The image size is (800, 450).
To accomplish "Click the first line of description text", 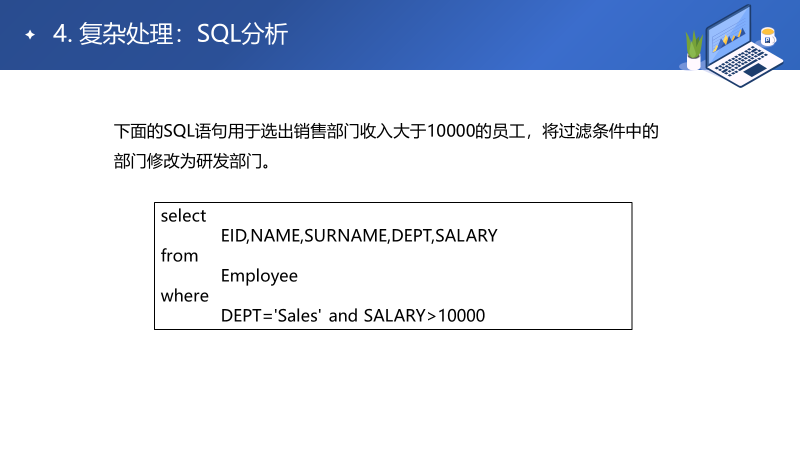I will (x=386, y=131).
